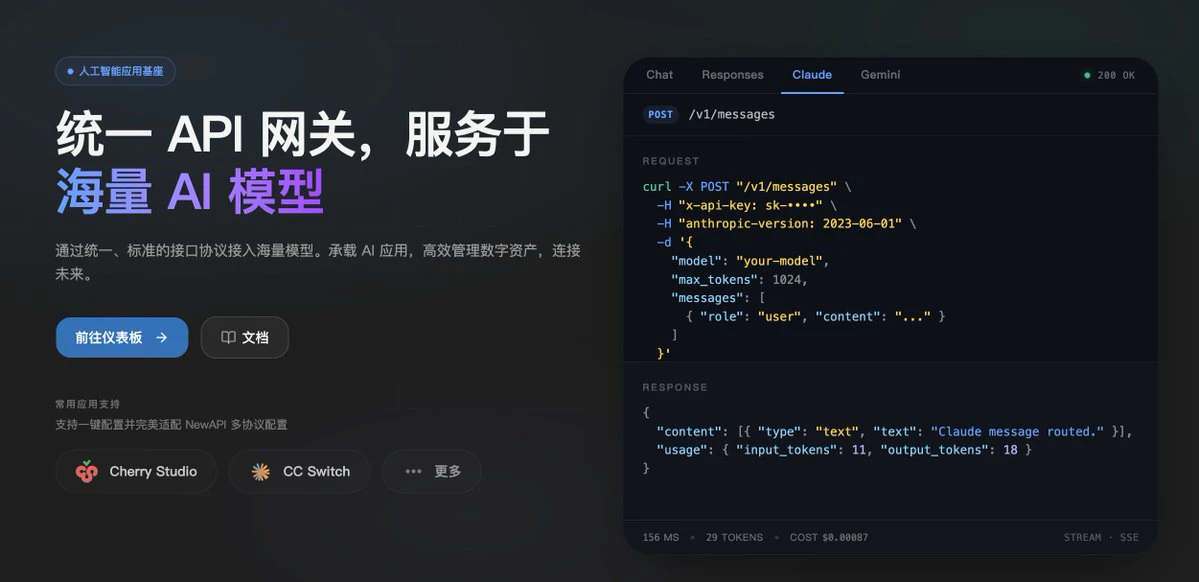Click the 海量 AI 模型 gradient heading
This screenshot has height=582, width=1199.
(190, 190)
